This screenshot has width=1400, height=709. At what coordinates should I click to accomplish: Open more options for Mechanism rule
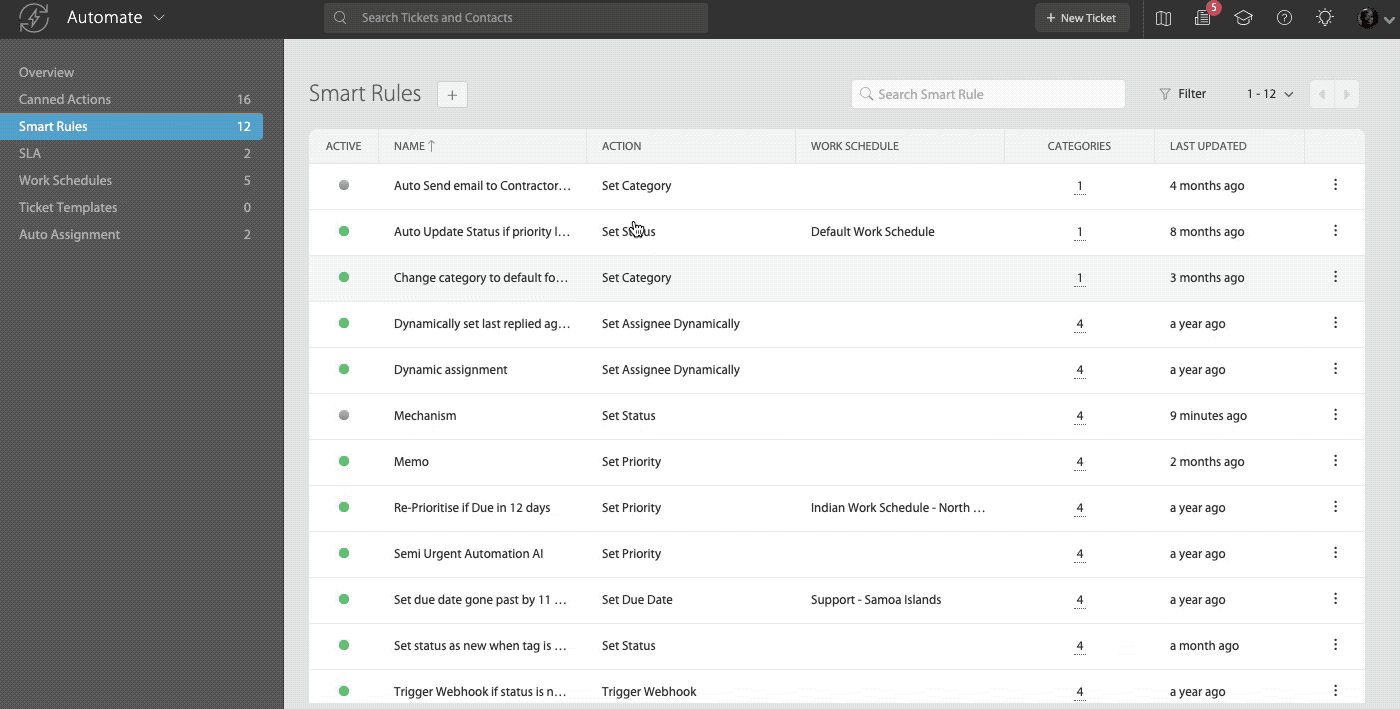1335,415
